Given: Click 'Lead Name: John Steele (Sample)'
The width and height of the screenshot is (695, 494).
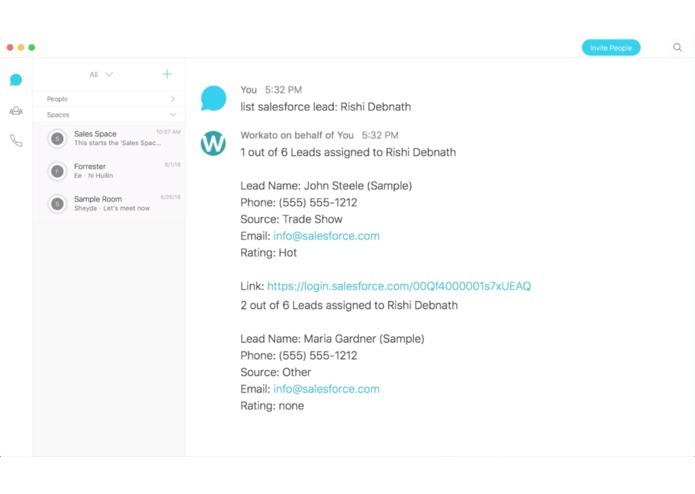Looking at the screenshot, I should coord(326,186).
